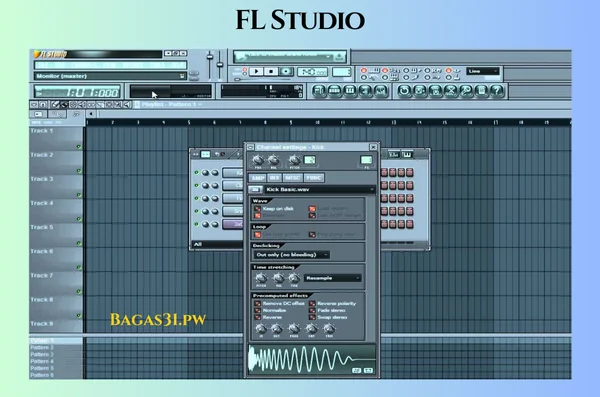Open the Playlist - Pattern 1 title dropdown
The width and height of the screenshot is (600, 397).
(x=172, y=105)
